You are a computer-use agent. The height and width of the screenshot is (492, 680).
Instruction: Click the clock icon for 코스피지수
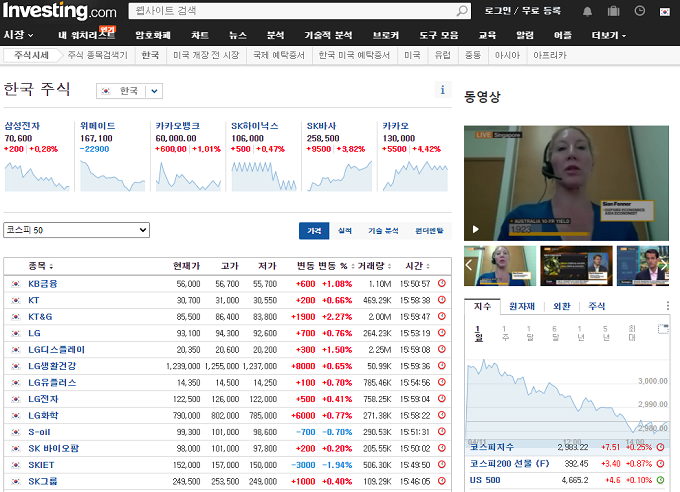coord(660,447)
